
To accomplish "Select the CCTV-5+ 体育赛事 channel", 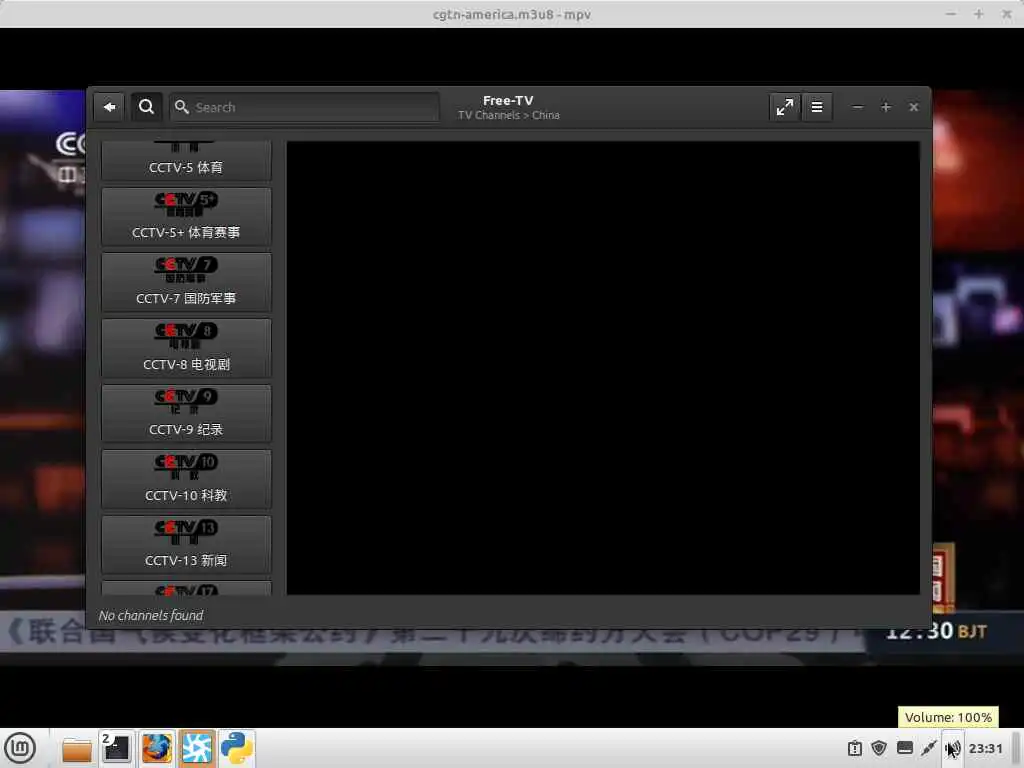I will coord(186,217).
